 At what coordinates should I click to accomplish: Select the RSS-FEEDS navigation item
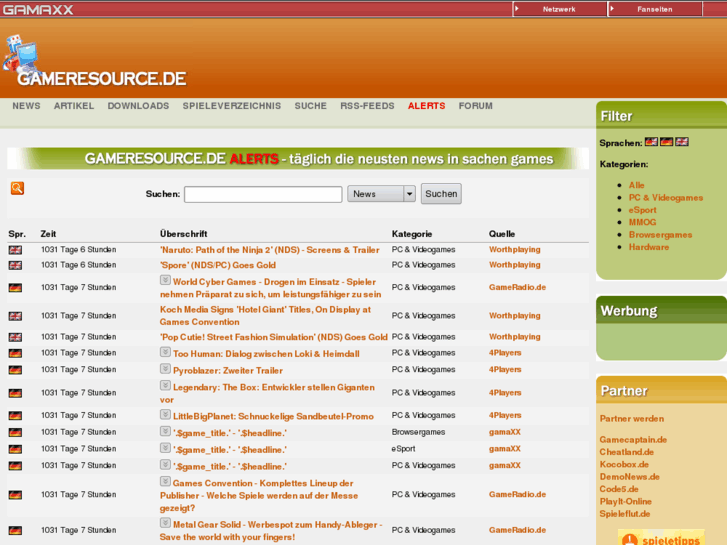click(367, 106)
